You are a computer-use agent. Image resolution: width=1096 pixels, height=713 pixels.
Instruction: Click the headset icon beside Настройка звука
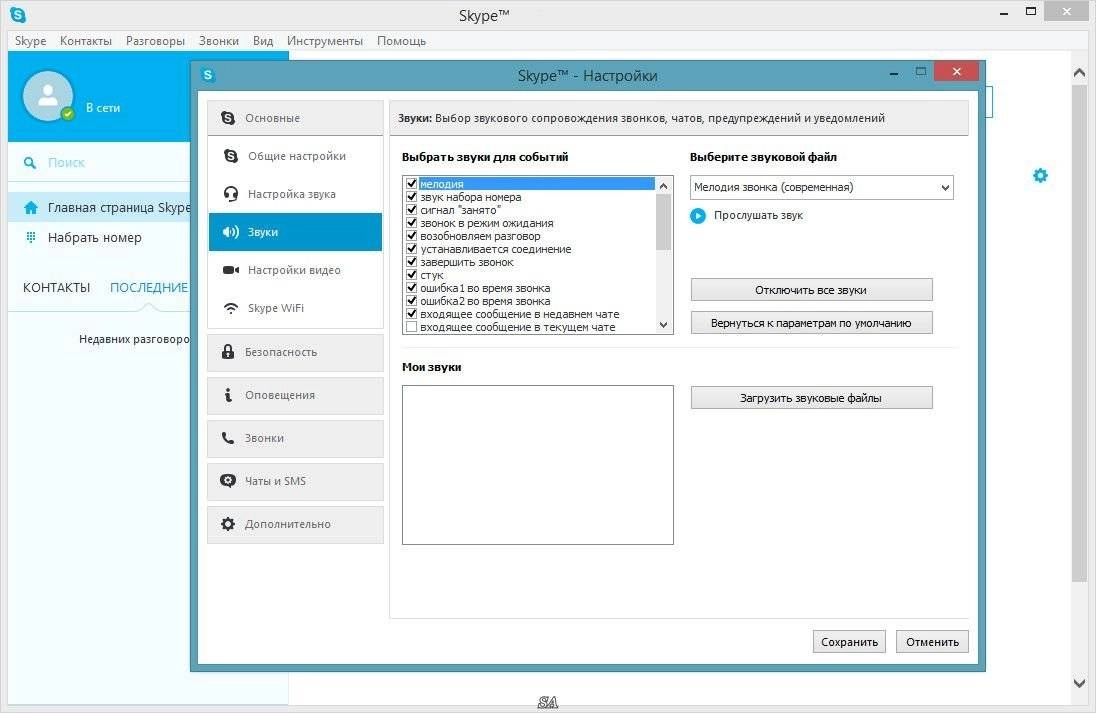click(x=231, y=194)
